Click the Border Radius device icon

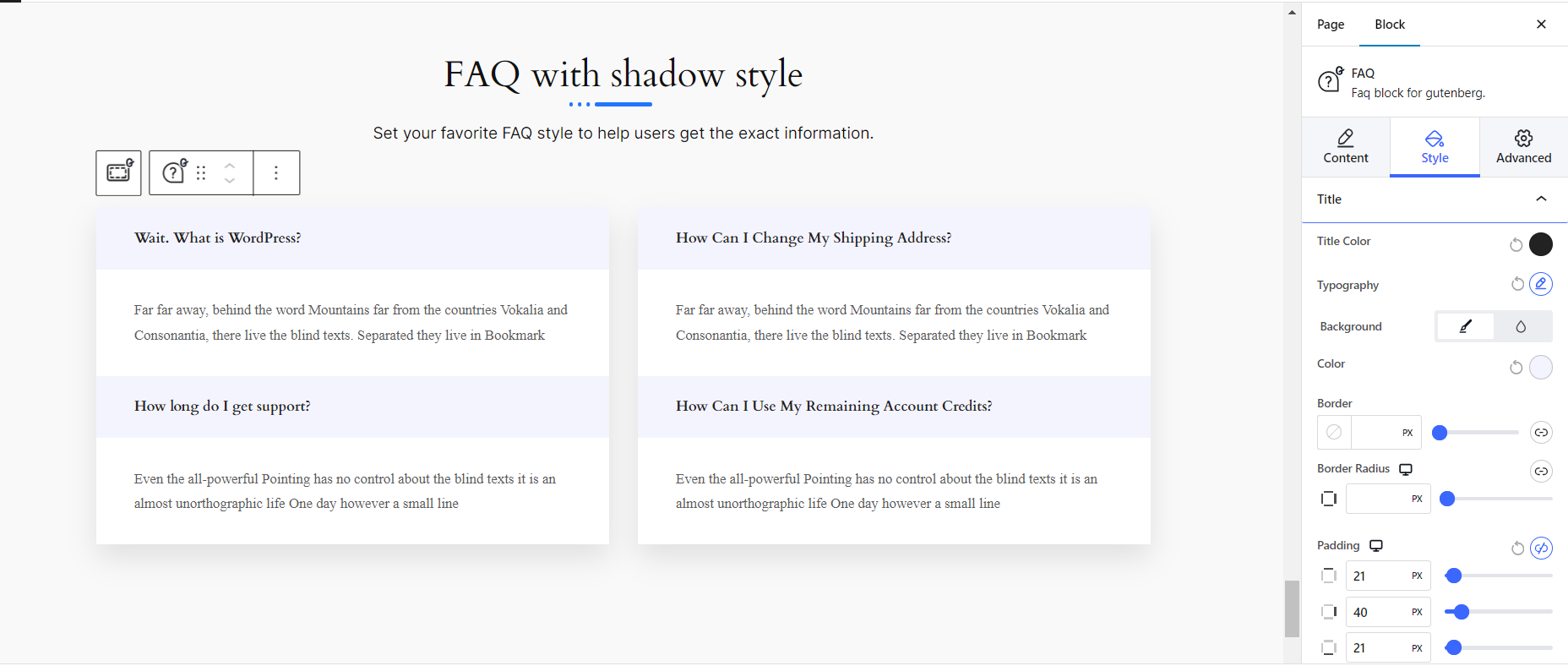1406,469
